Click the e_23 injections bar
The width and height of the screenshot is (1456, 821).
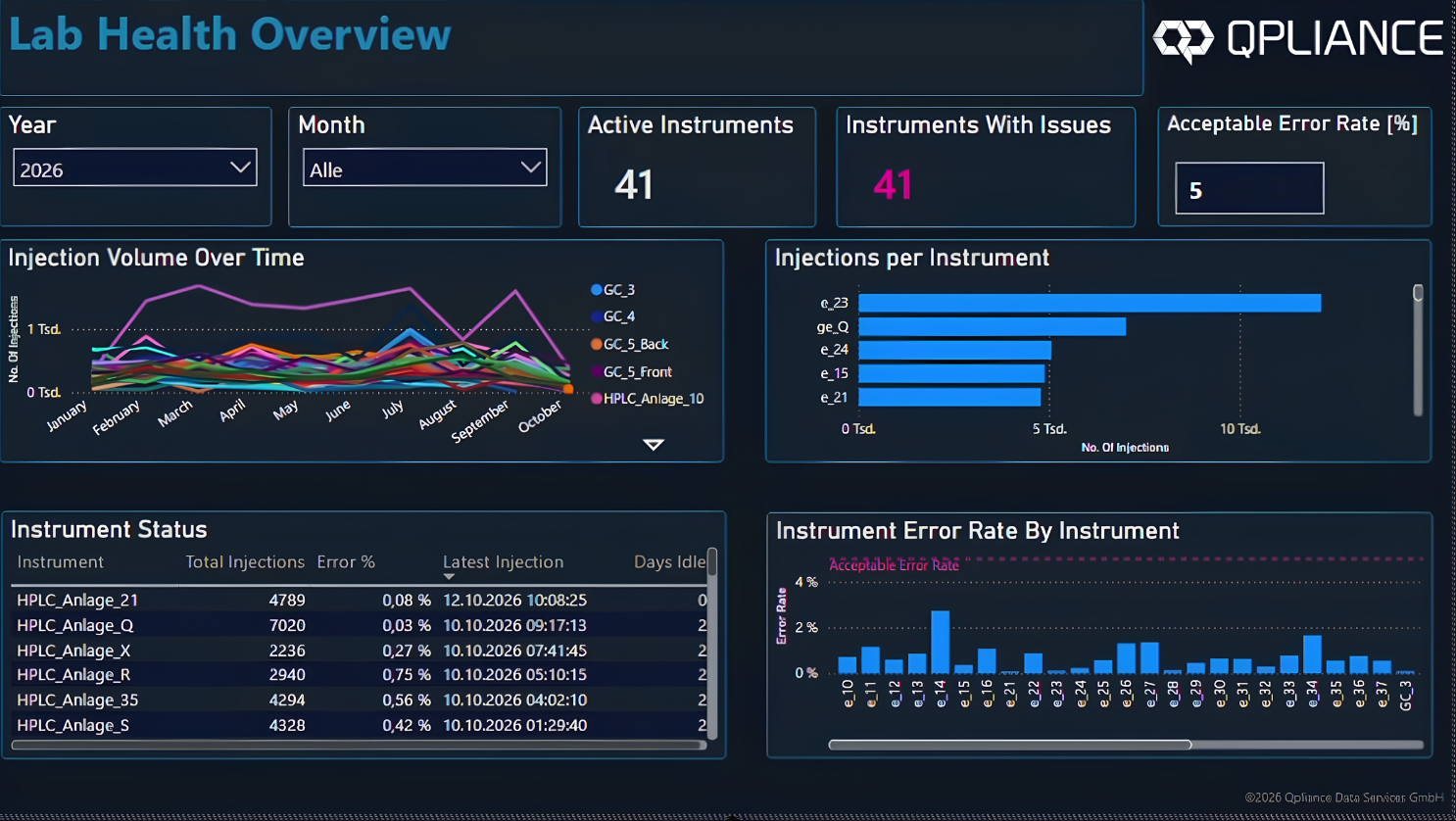click(1090, 303)
